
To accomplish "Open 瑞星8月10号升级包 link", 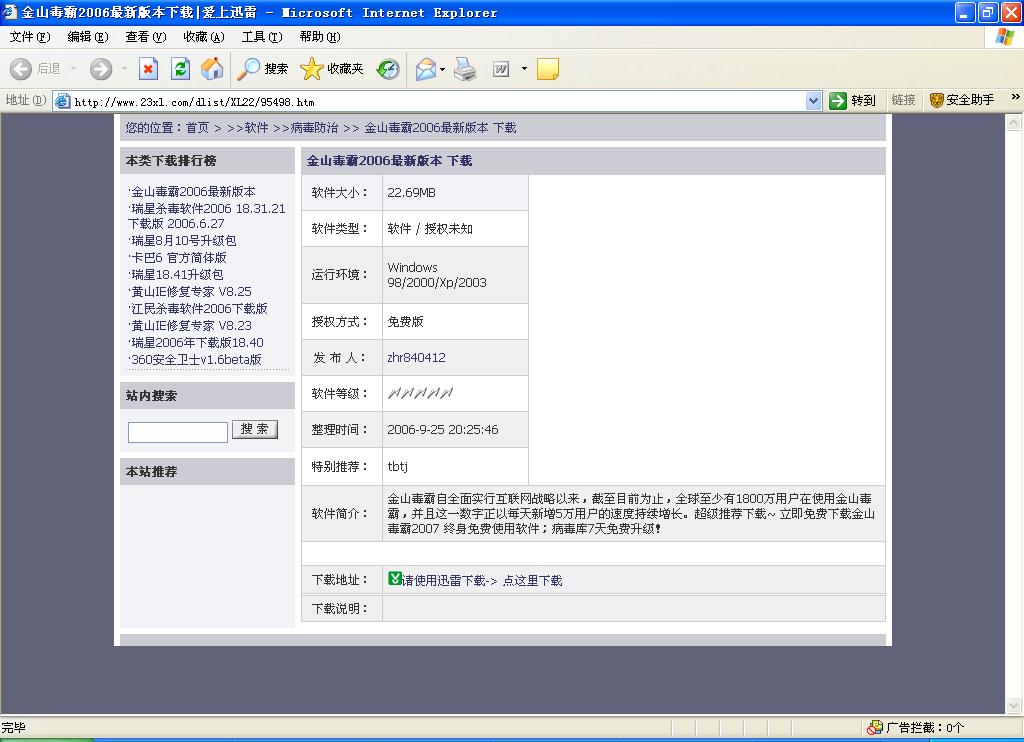I will pyautogui.click(x=184, y=240).
